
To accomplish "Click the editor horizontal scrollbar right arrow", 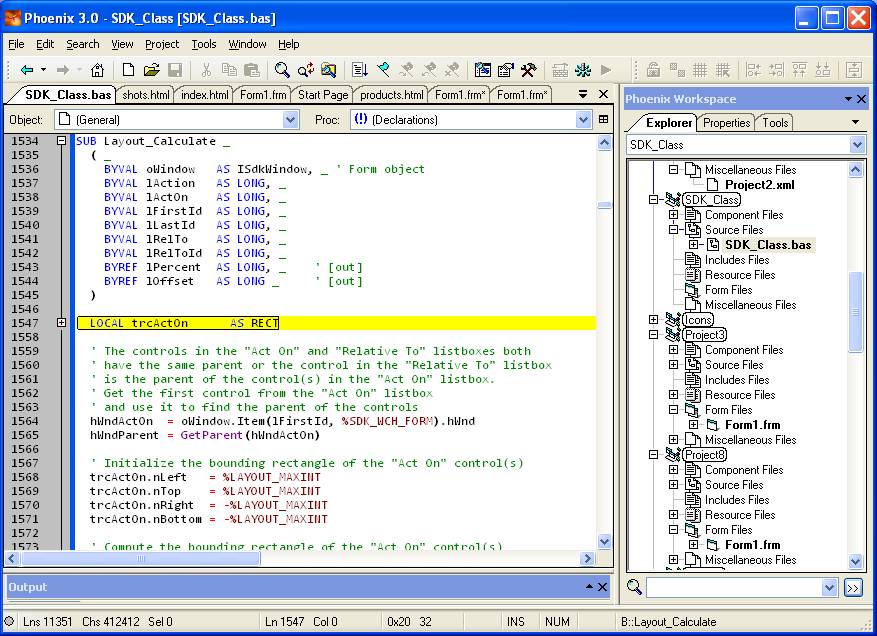I will (587, 558).
